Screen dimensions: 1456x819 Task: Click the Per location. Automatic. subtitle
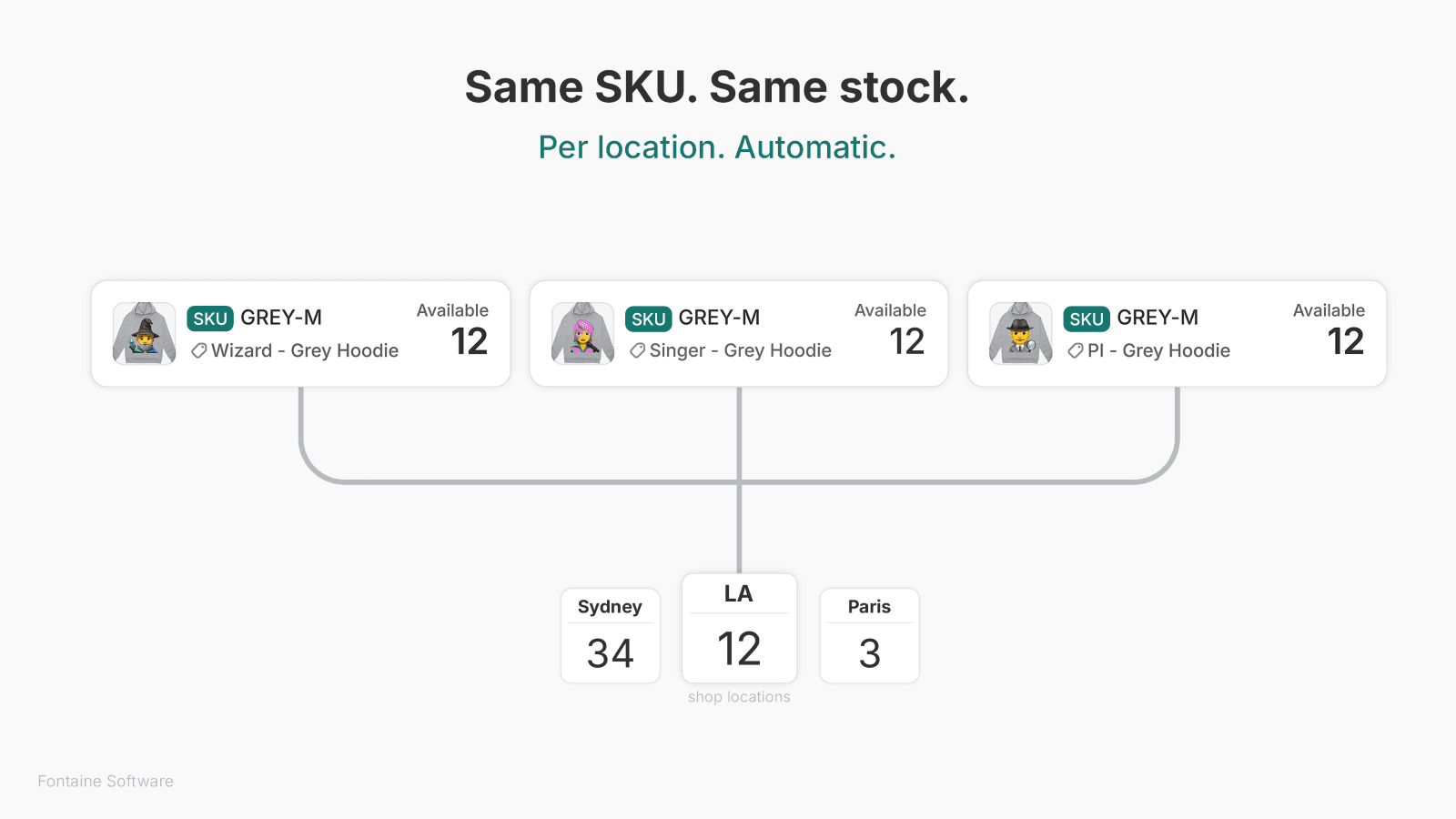(x=717, y=147)
